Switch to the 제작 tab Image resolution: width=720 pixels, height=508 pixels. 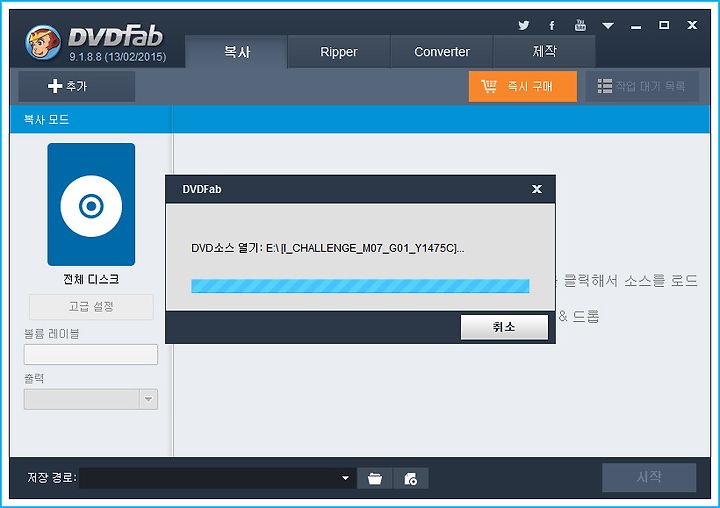pyautogui.click(x=545, y=51)
